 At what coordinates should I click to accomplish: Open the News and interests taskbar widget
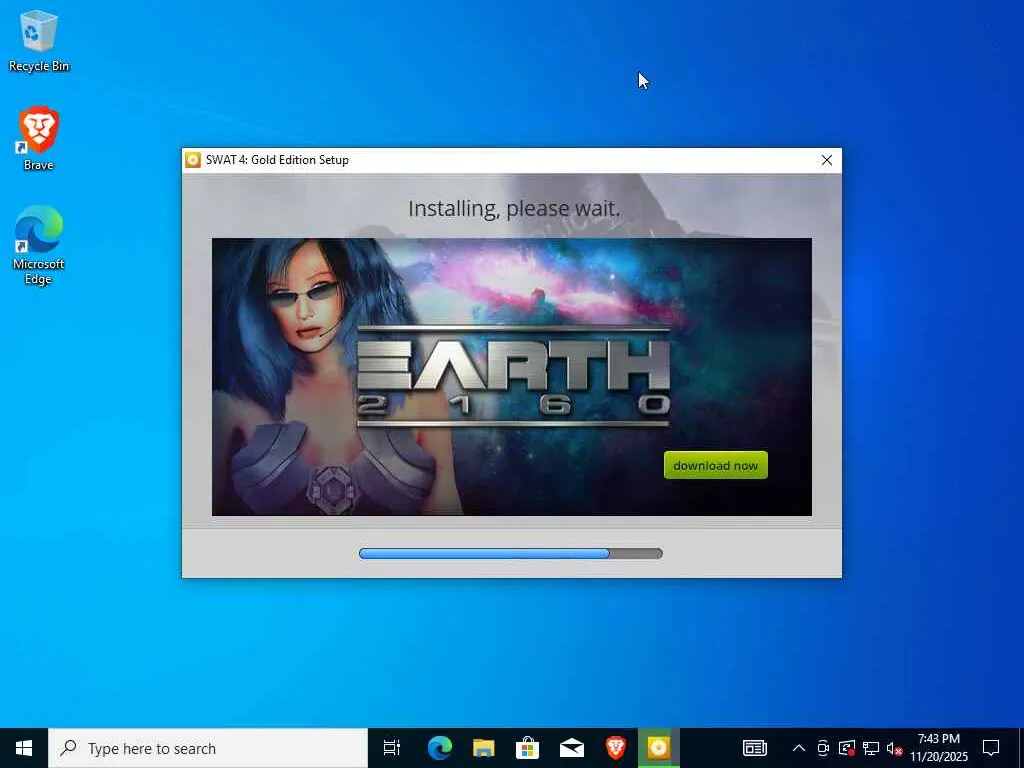click(754, 748)
